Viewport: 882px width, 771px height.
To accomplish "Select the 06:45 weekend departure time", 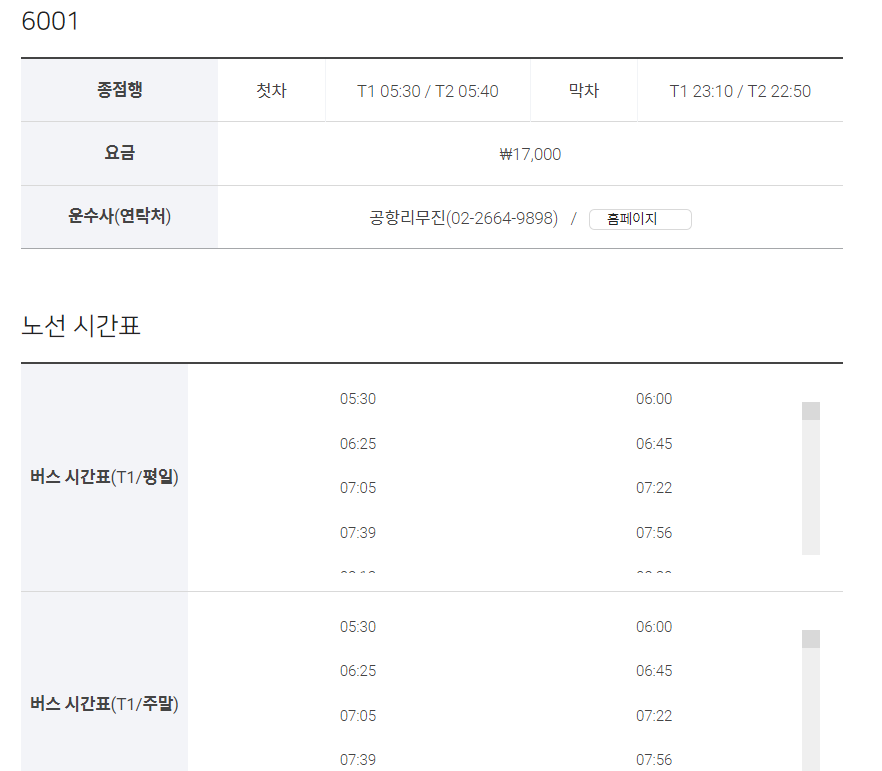I will [x=654, y=671].
